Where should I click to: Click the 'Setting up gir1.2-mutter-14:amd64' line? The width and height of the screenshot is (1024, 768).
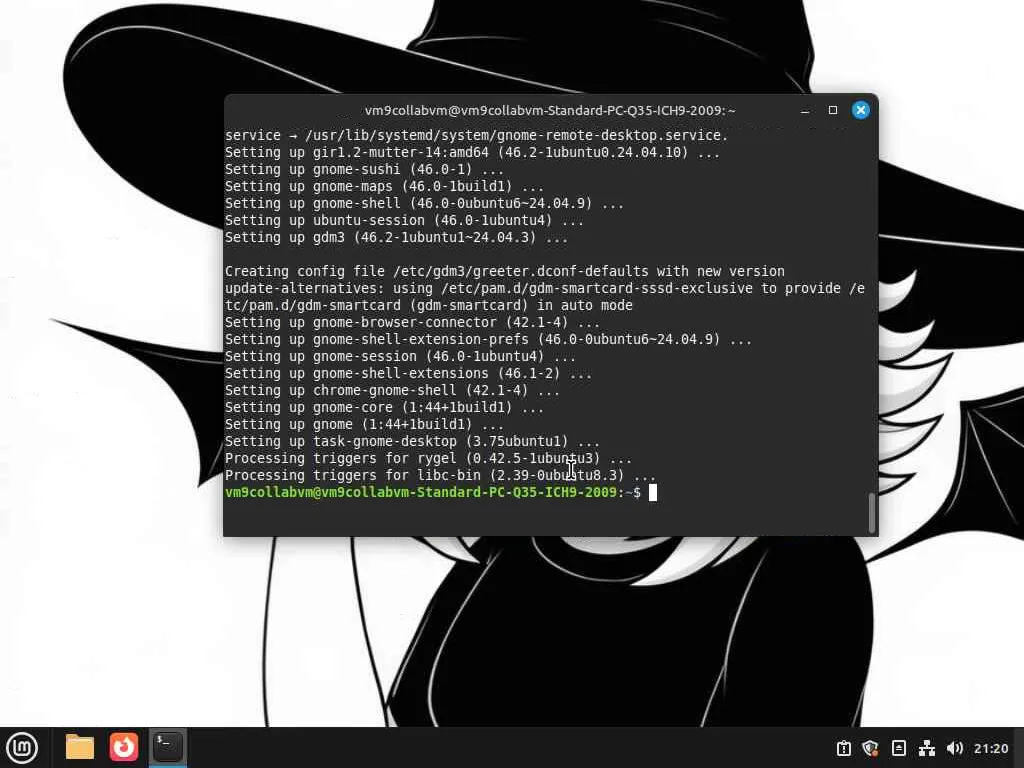(x=472, y=152)
